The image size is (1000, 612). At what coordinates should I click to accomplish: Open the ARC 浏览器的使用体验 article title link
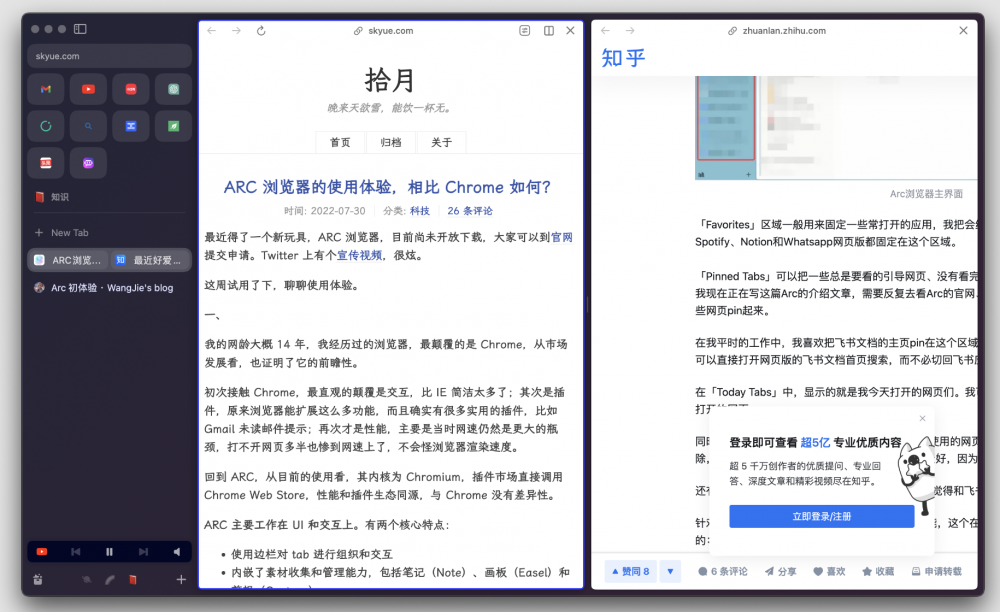pos(387,187)
